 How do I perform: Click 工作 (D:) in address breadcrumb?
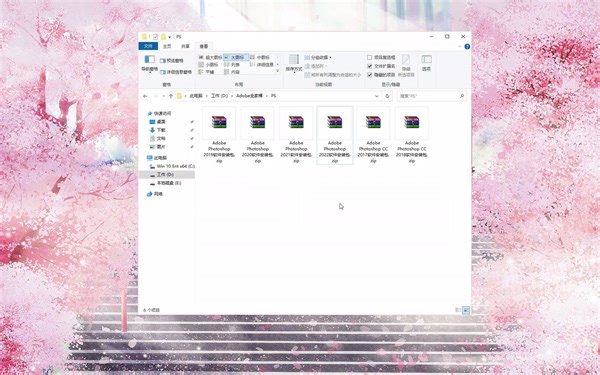click(219, 96)
